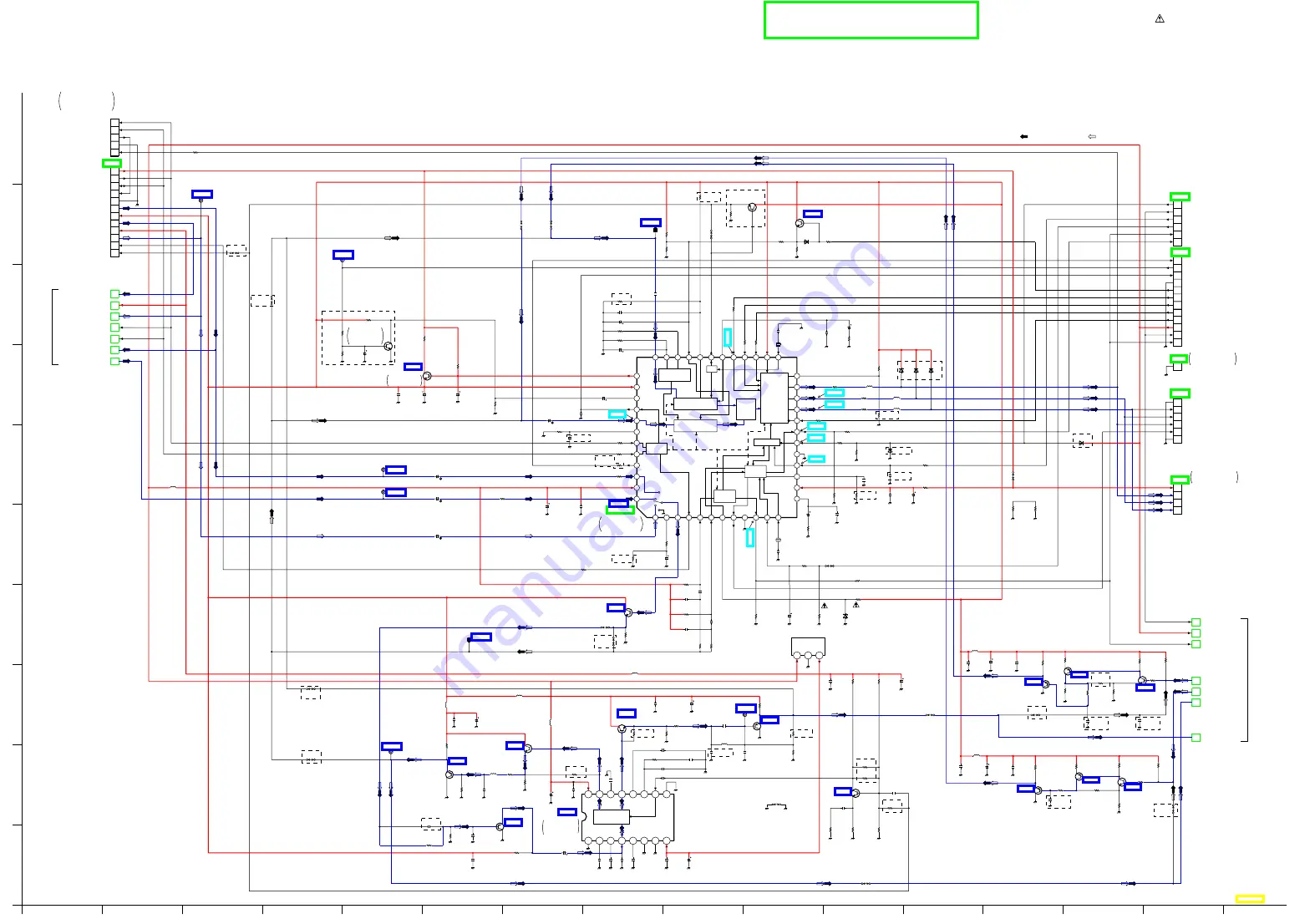Viewport: 1315px width, 924px height.
Task: Select the large green title box at the top
Action: point(871,20)
